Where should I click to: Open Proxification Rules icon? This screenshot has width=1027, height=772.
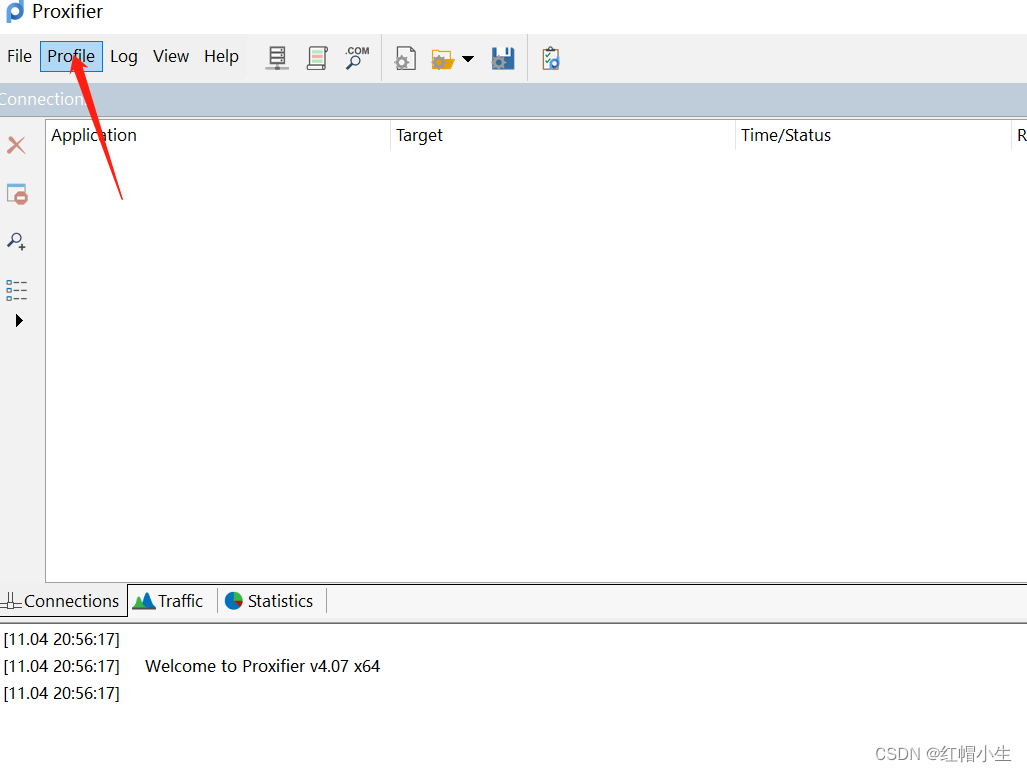317,58
